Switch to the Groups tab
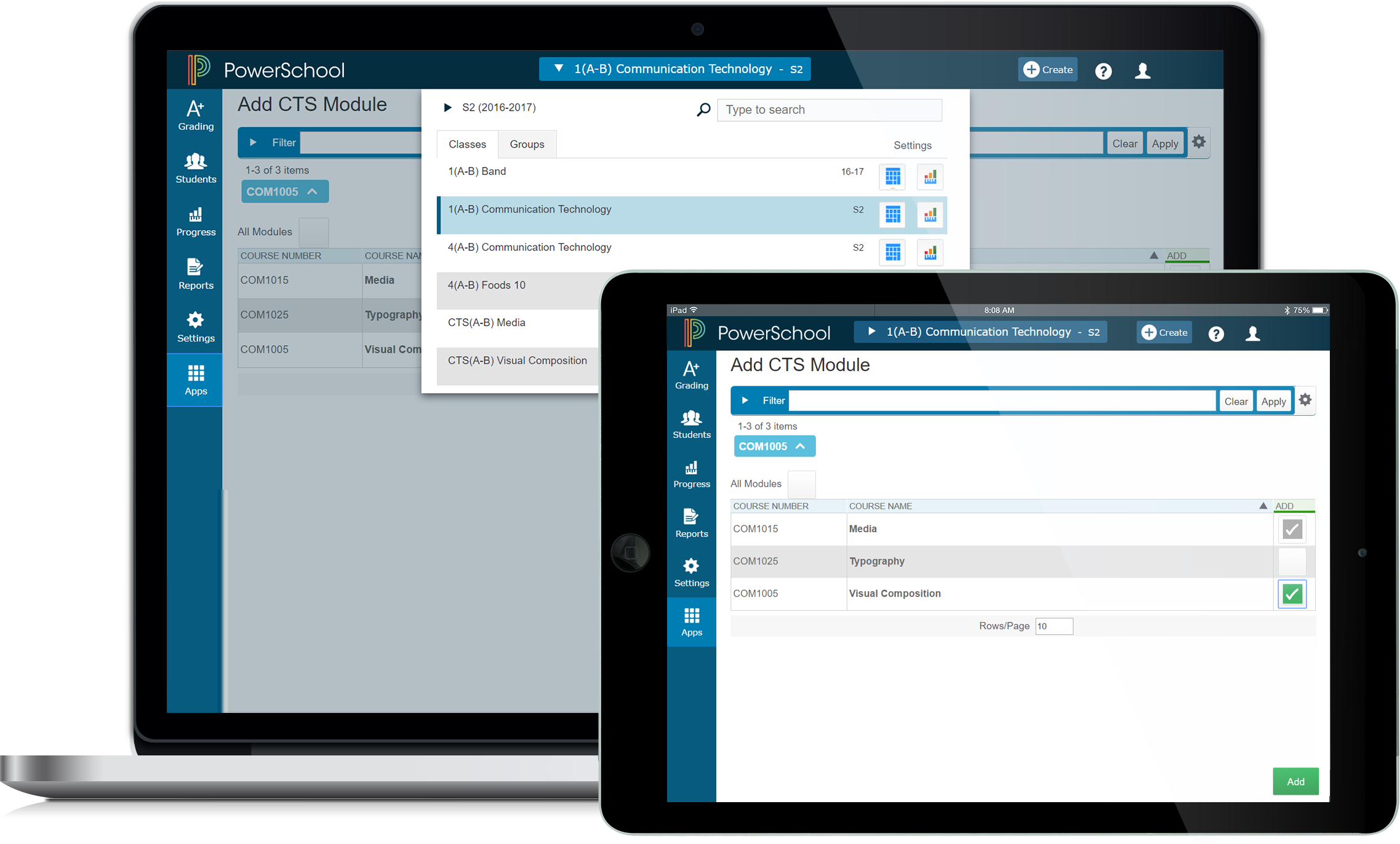Viewport: 1400px width, 844px height. pos(527,144)
